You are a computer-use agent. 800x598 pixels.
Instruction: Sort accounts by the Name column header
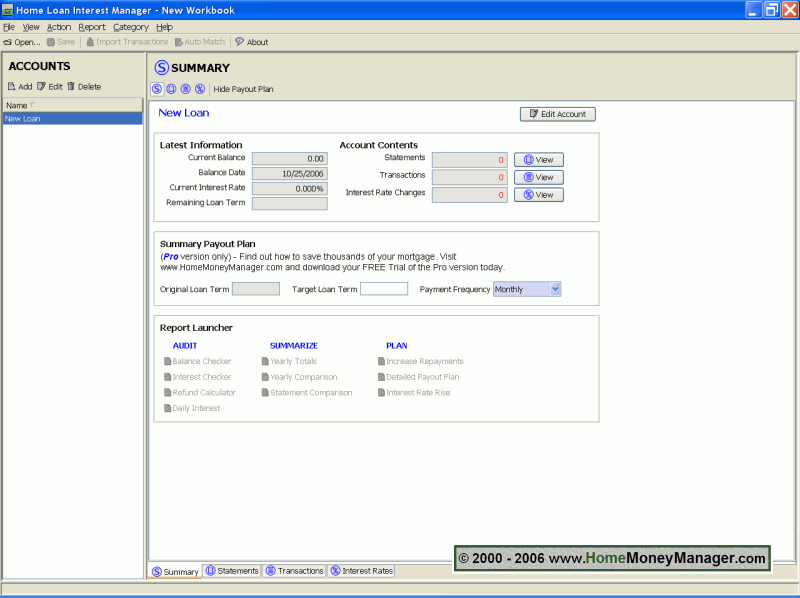(x=17, y=105)
